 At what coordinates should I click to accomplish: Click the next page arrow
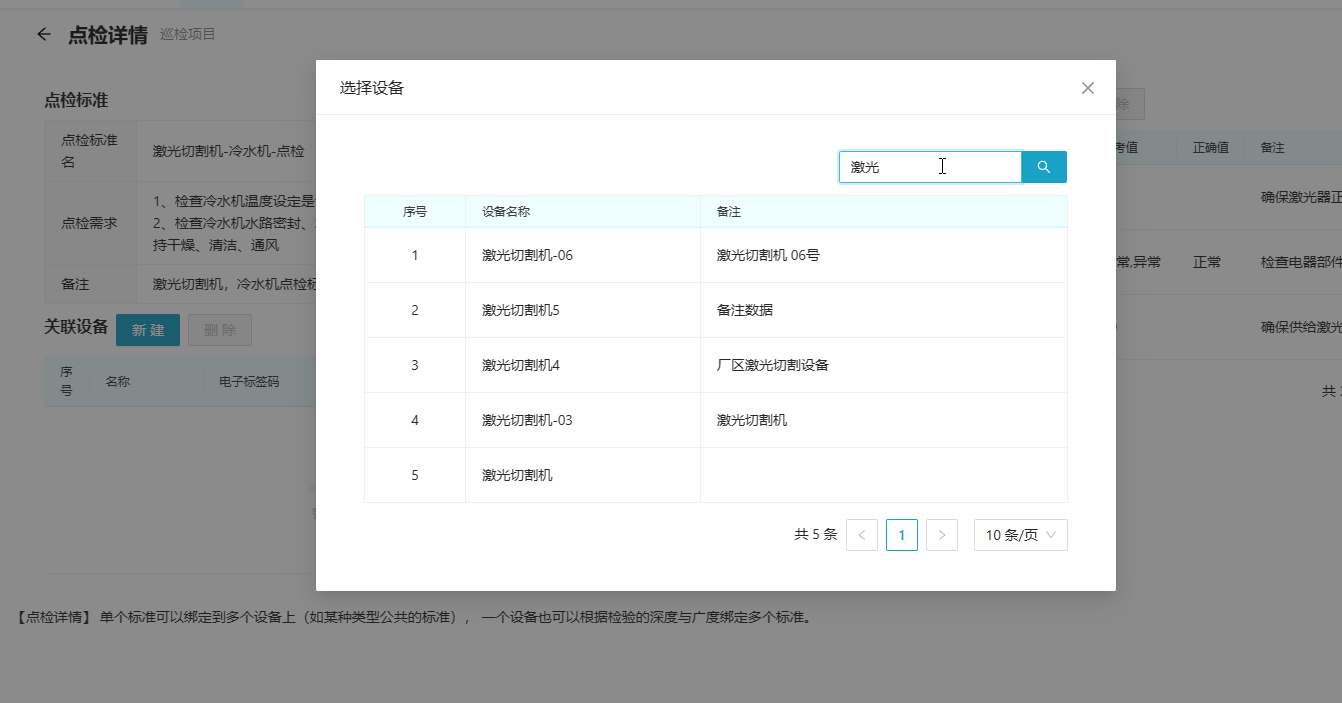(x=942, y=535)
